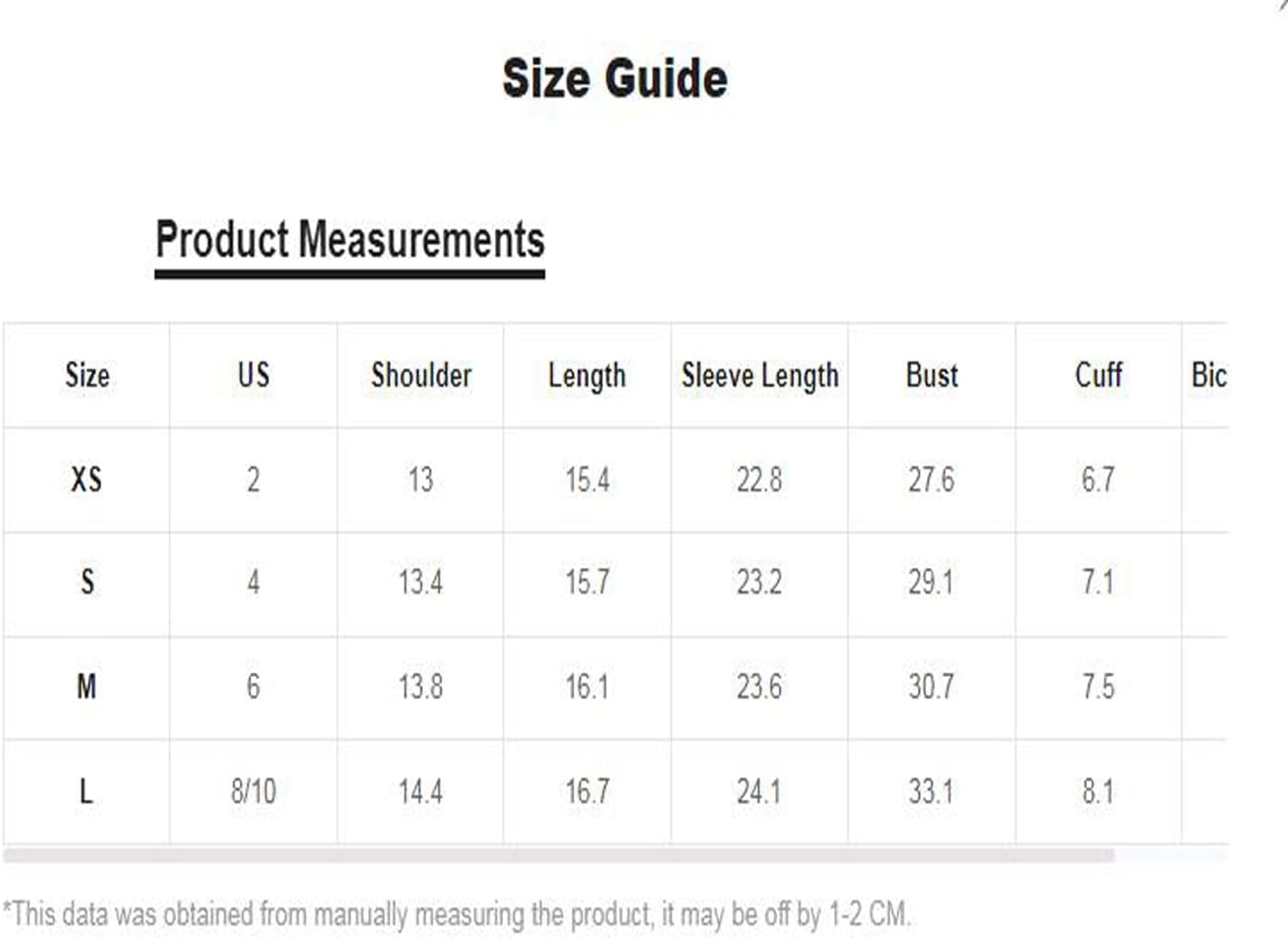Image resolution: width=1288 pixels, height=939 pixels.
Task: Click the Size Guide title
Action: point(615,78)
